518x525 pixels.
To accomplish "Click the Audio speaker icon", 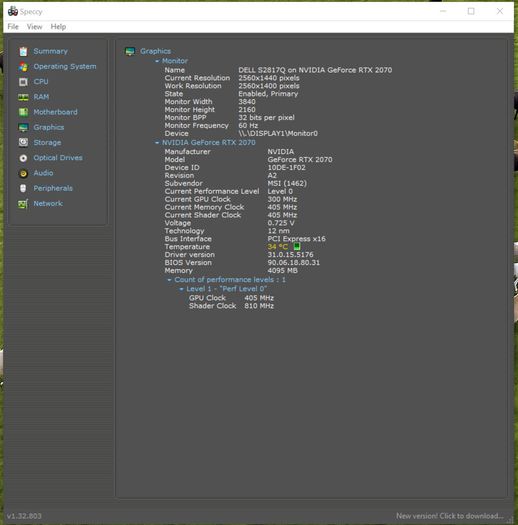I will (x=23, y=173).
